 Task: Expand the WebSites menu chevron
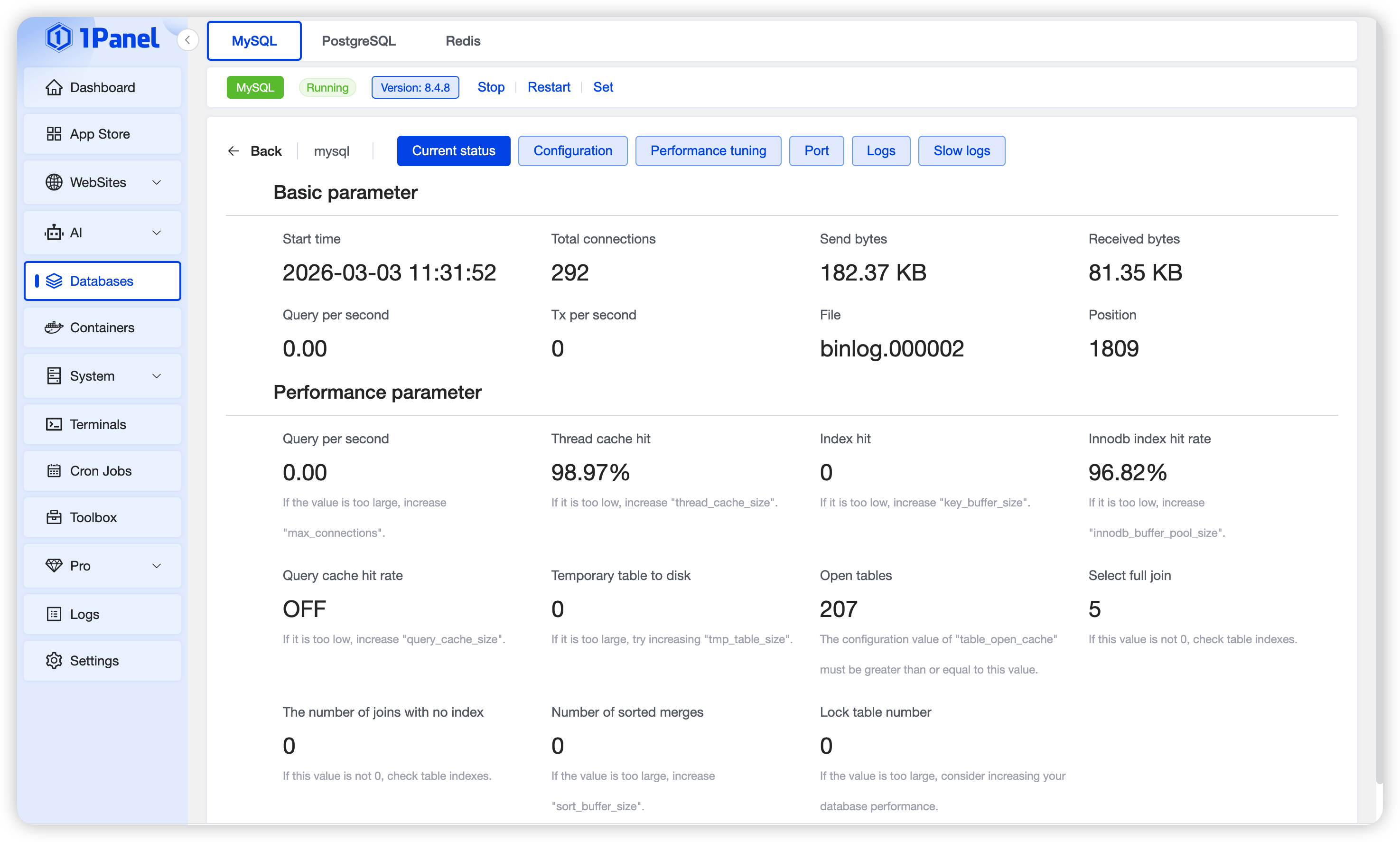click(x=157, y=182)
